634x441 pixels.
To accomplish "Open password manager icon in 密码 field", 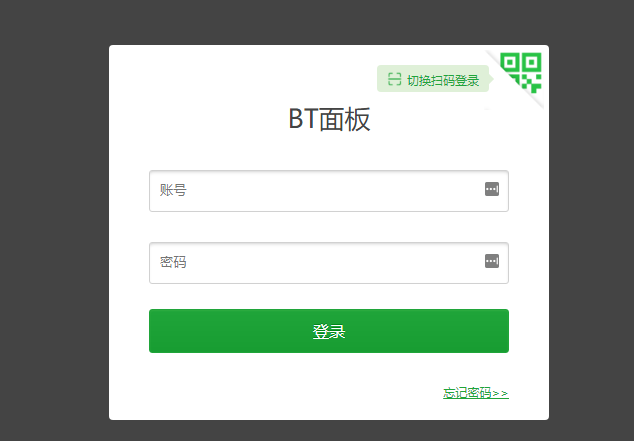I will pos(492,261).
